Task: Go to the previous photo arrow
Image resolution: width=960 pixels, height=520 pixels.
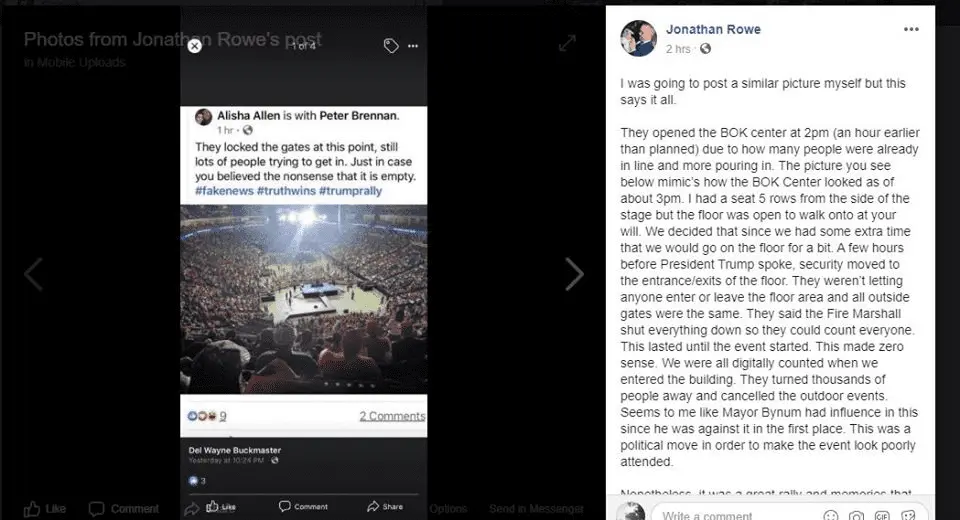Action: click(x=34, y=273)
